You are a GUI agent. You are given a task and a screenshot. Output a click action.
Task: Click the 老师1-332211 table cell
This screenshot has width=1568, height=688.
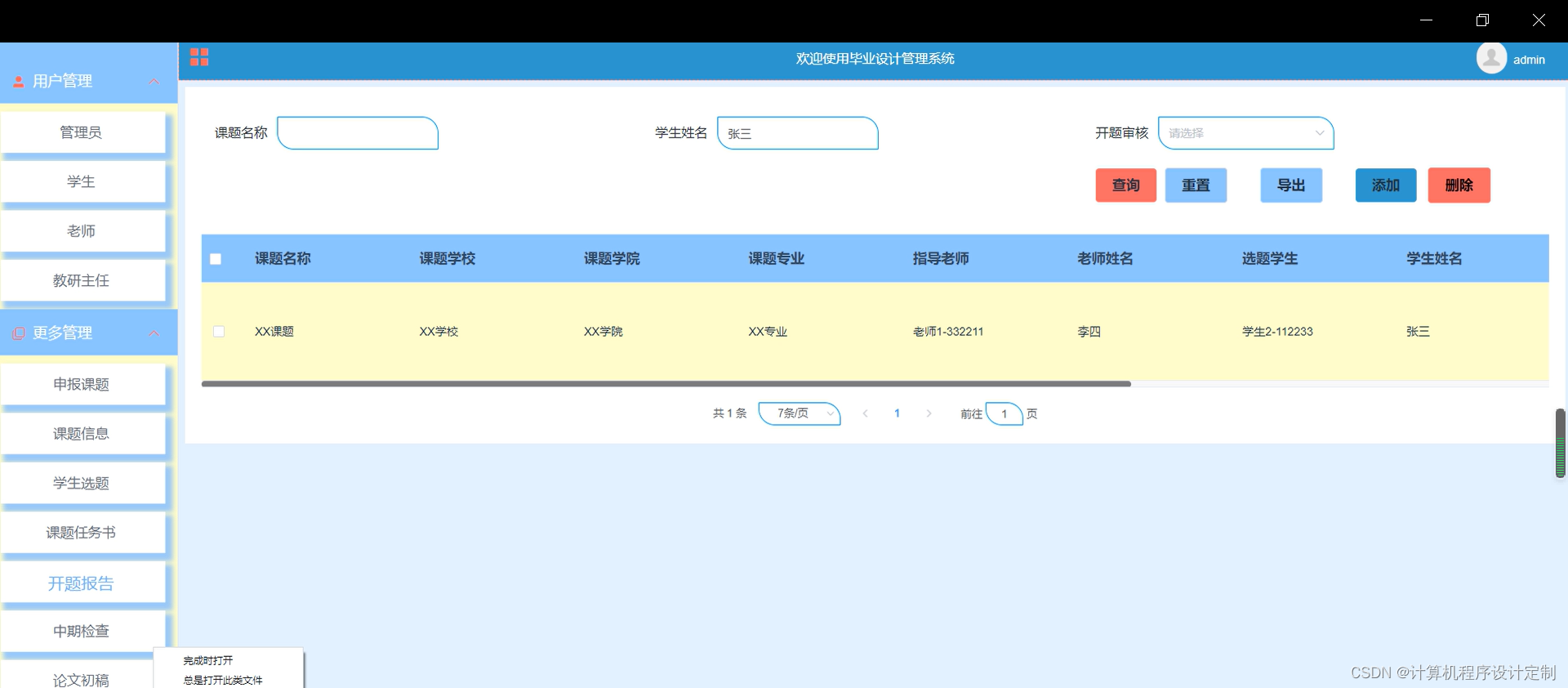click(948, 332)
